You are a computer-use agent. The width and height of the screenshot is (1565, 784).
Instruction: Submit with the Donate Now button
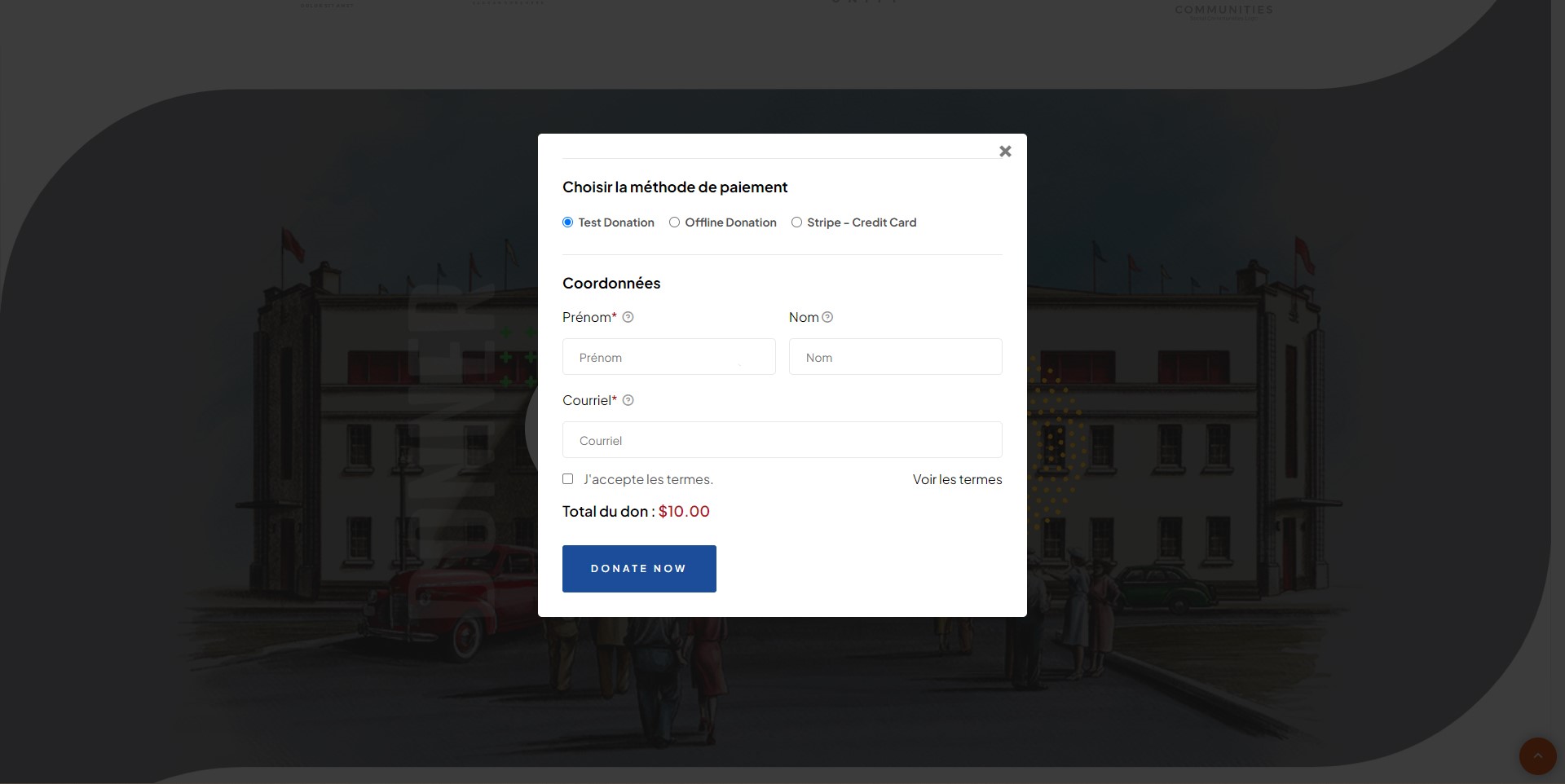point(639,569)
